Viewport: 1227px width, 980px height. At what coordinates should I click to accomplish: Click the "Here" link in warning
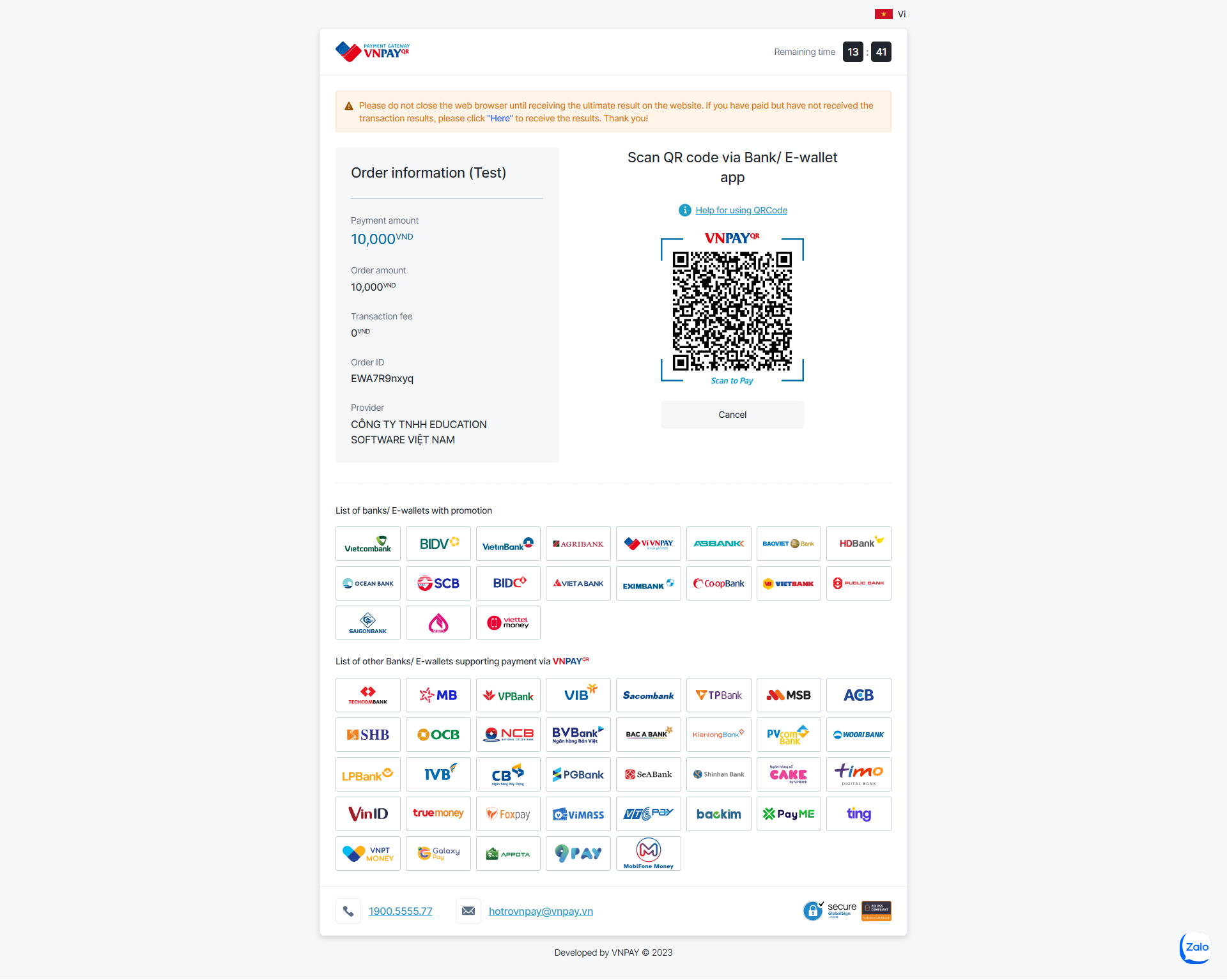point(500,118)
